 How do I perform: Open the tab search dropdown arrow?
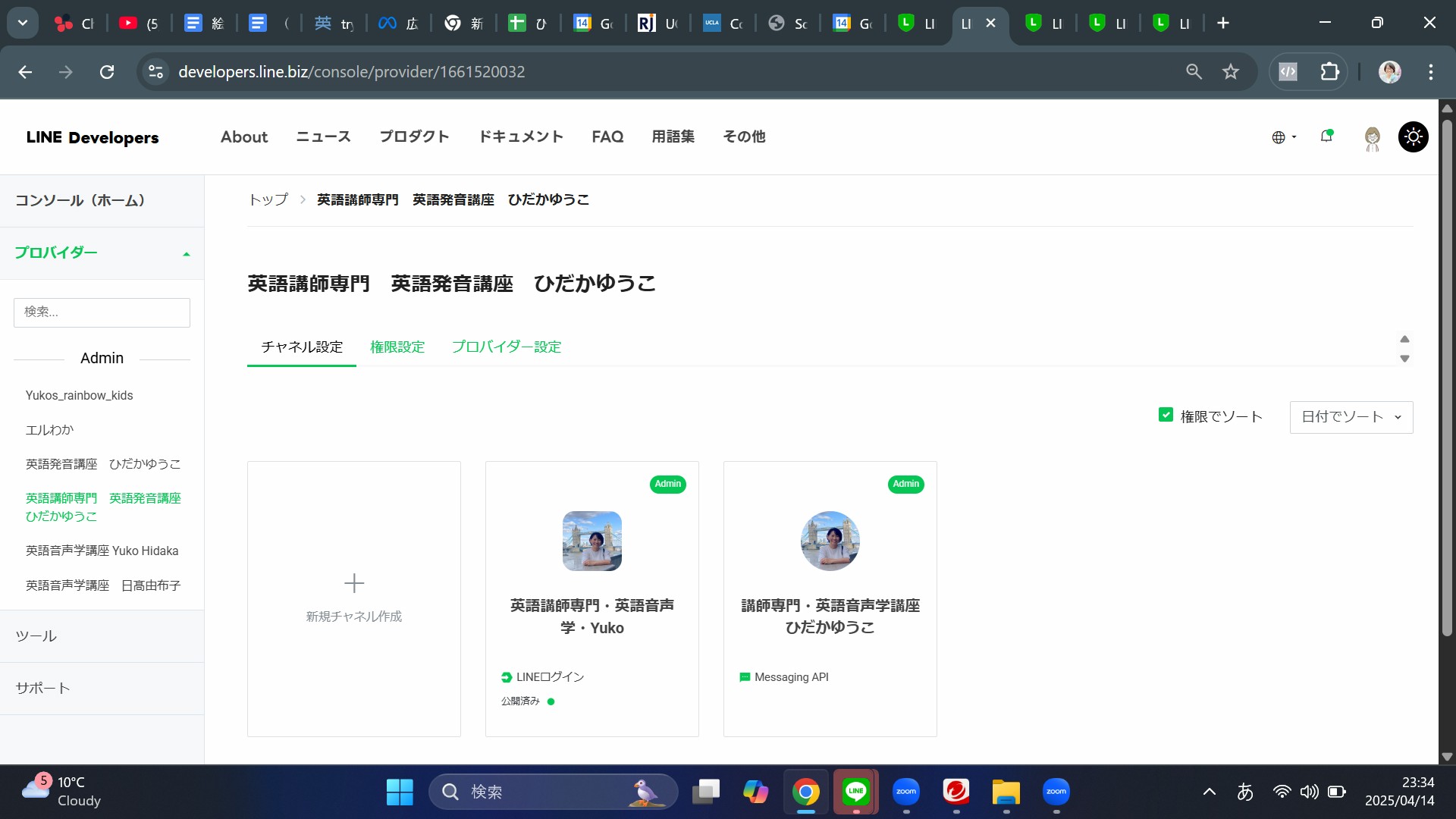(x=23, y=23)
